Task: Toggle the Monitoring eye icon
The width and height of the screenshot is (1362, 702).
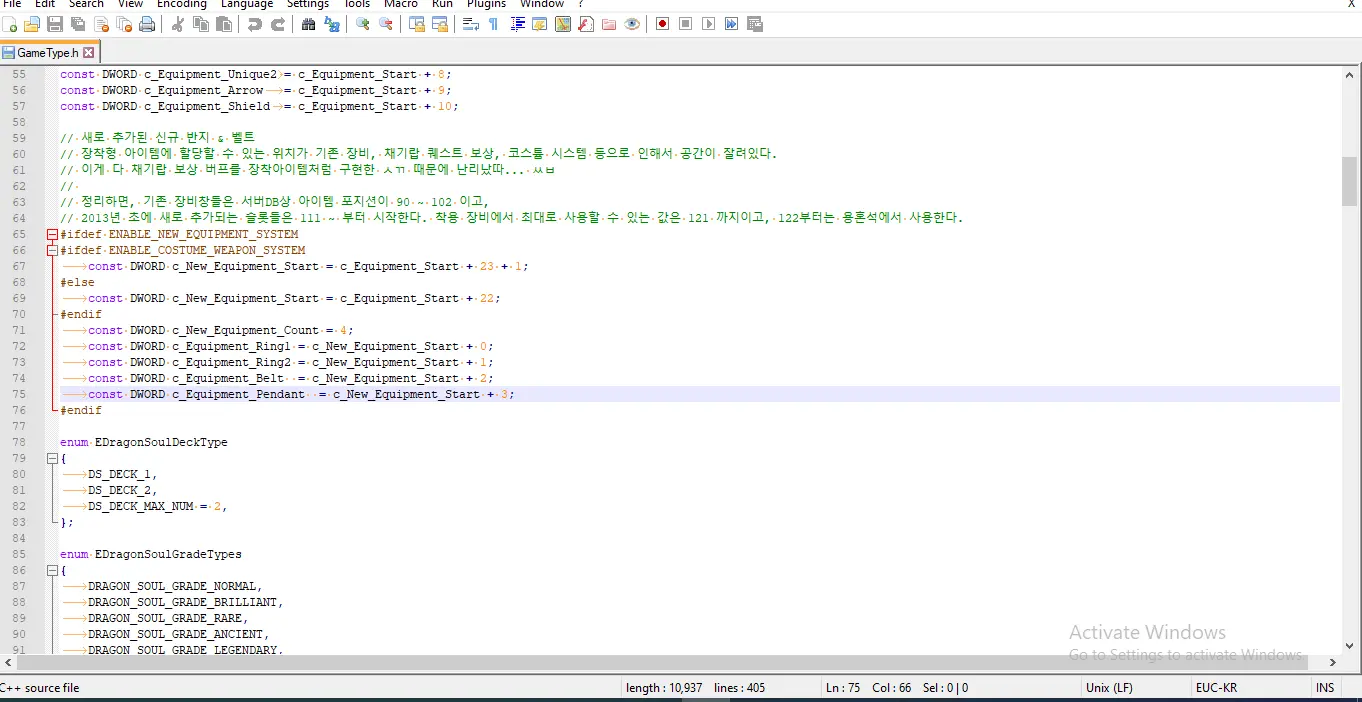Action: tap(632, 24)
